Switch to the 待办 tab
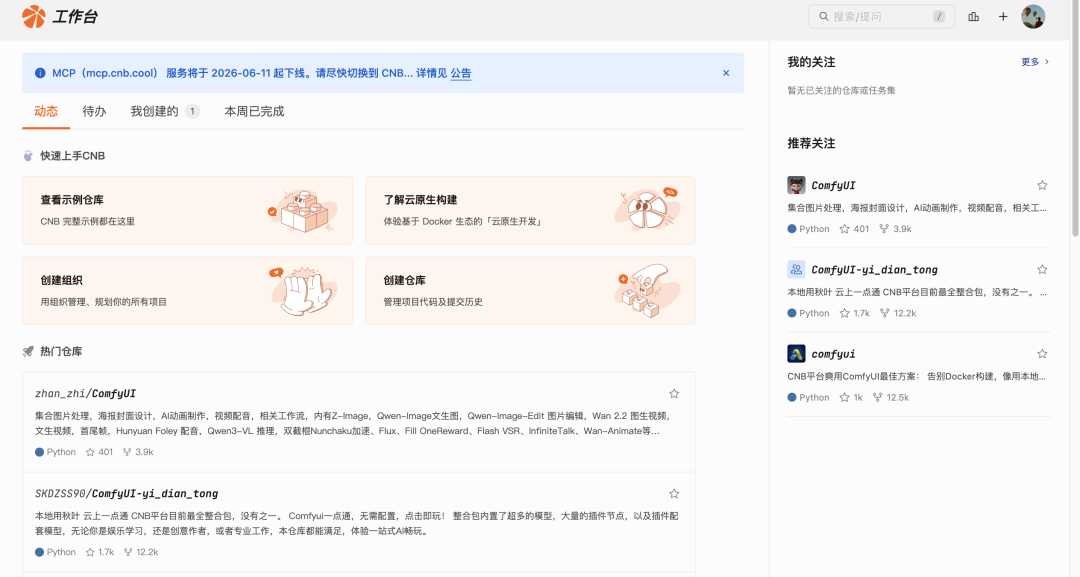Image resolution: width=1080 pixels, height=577 pixels. pyautogui.click(x=94, y=112)
